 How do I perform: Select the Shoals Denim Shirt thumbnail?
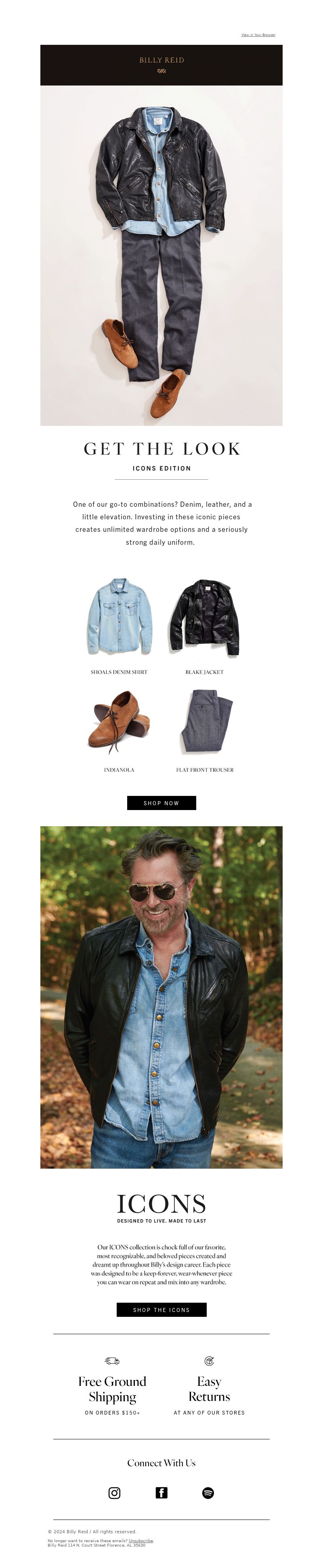[119, 616]
